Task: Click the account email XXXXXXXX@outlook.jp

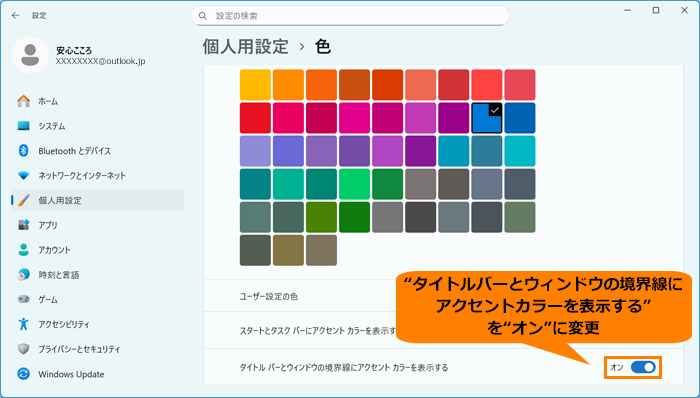Action: (100, 62)
